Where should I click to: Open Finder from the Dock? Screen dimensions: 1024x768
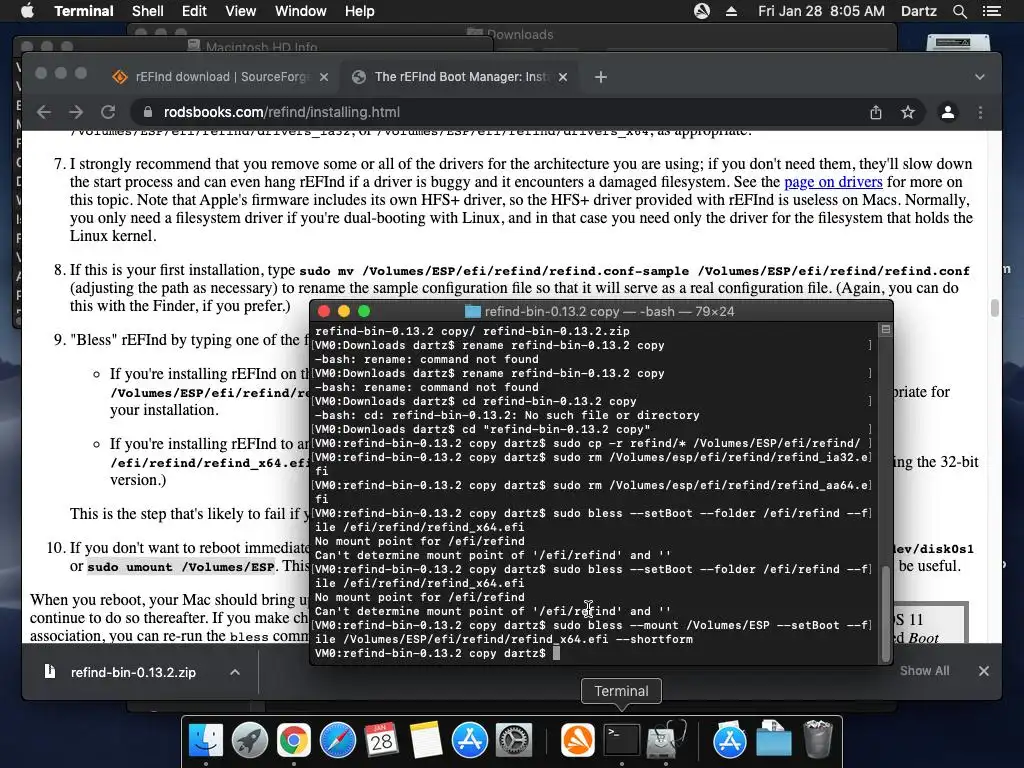(206, 740)
